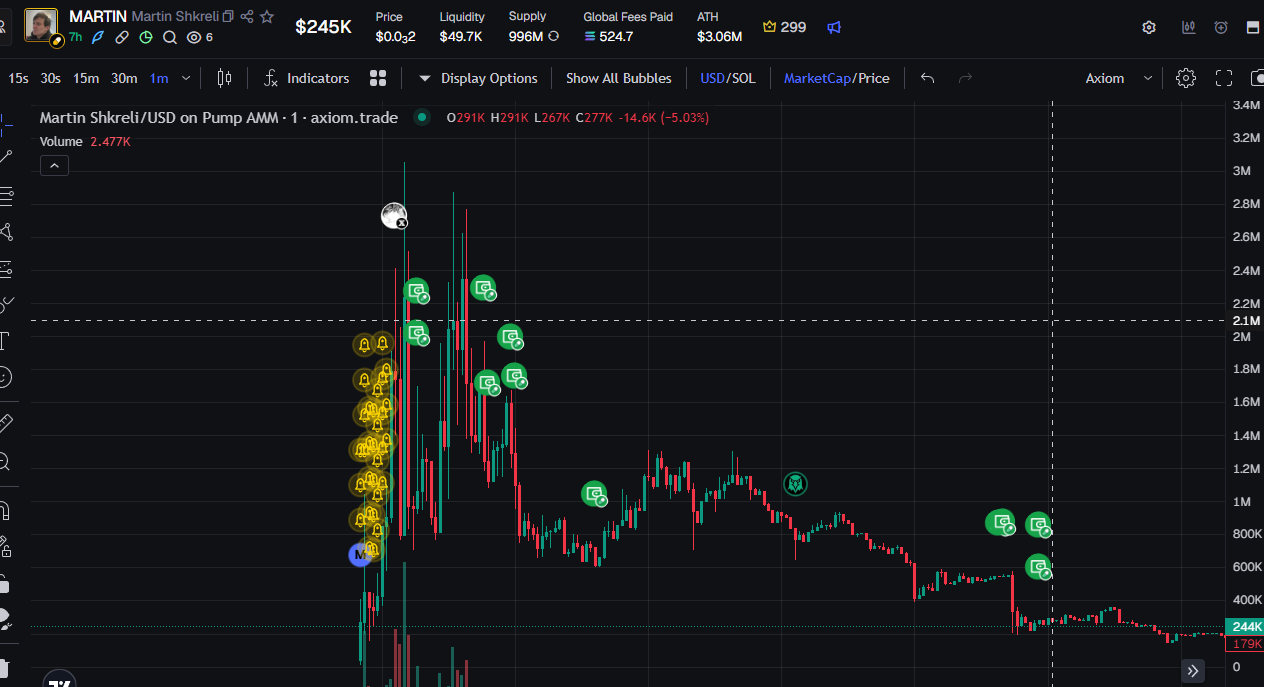Click the owl avatar bubble on chart
Image resolution: width=1264 pixels, height=687 pixels.
795,485
